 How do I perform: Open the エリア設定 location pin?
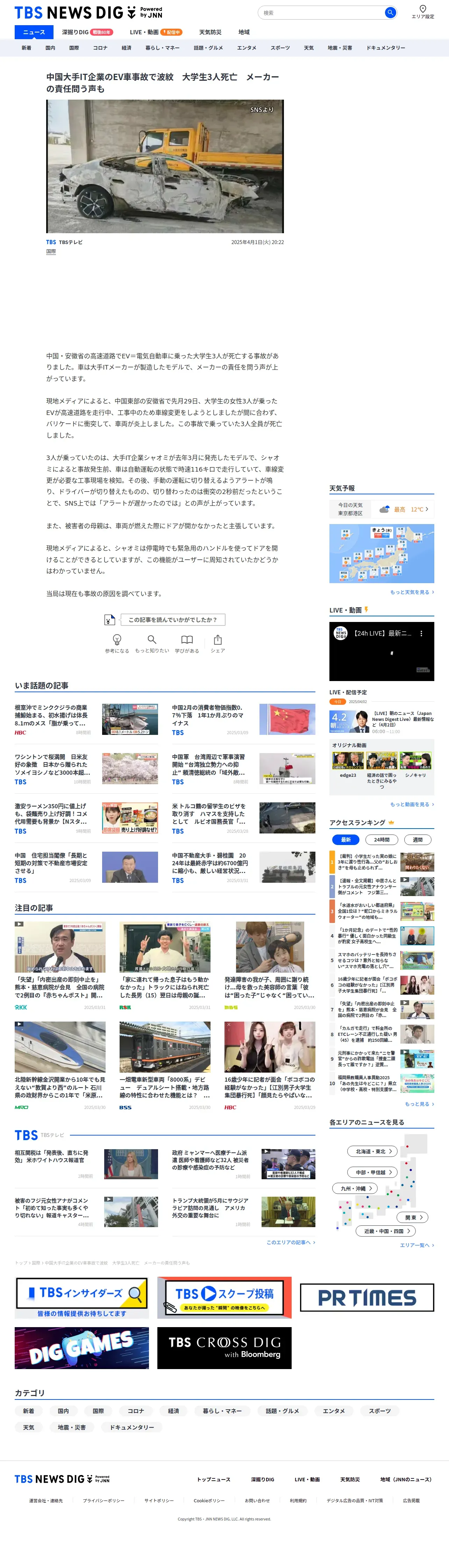[423, 12]
